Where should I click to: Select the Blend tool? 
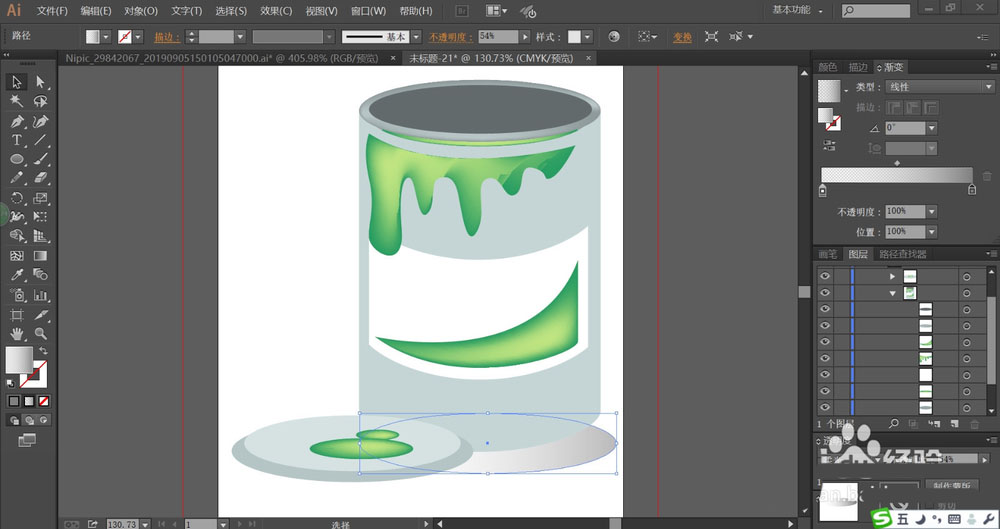tap(41, 275)
